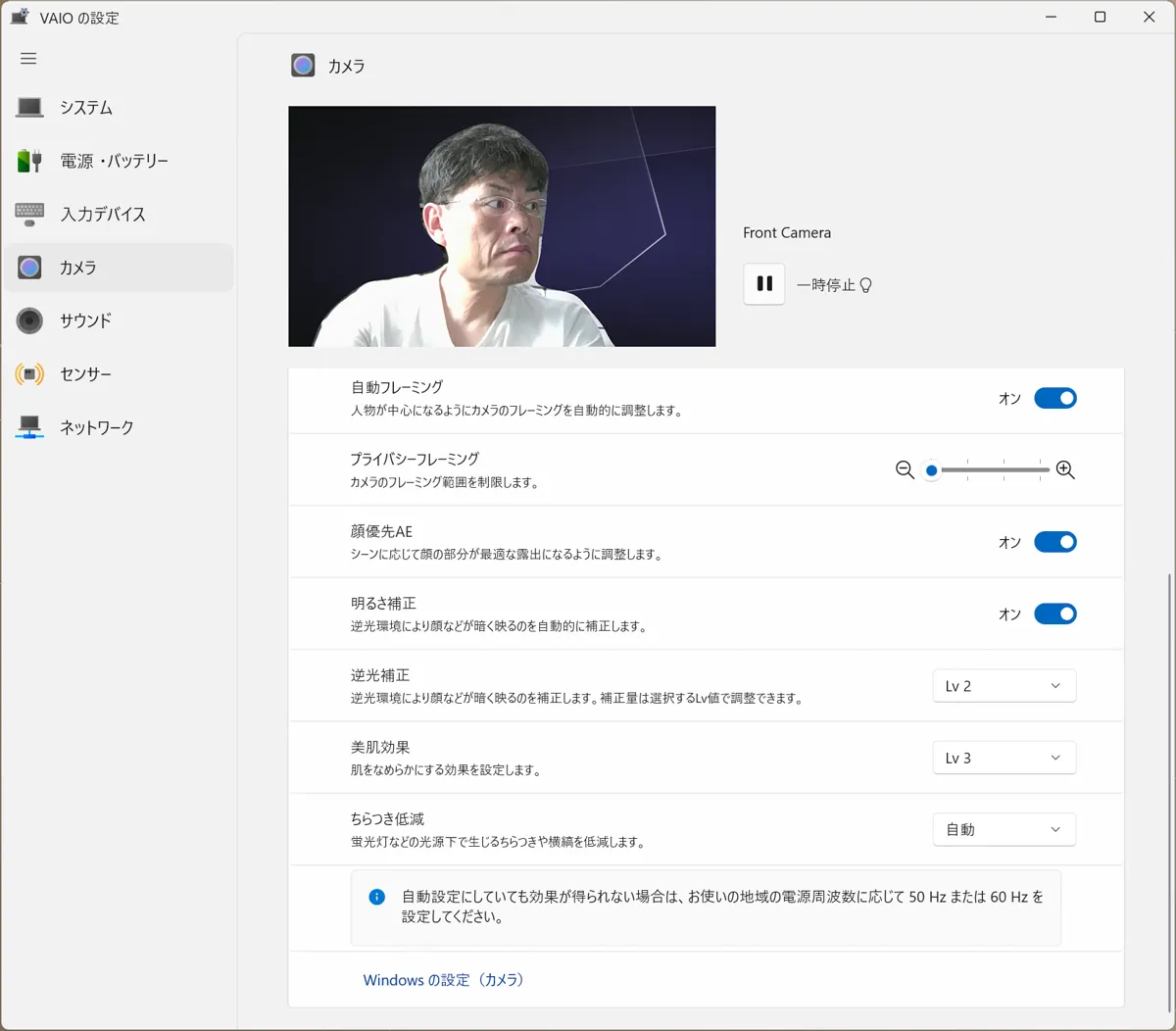Open the ちらつき低減 自動 dropdown
Image resolution: width=1176 pixels, height=1031 pixels.
click(x=1004, y=829)
